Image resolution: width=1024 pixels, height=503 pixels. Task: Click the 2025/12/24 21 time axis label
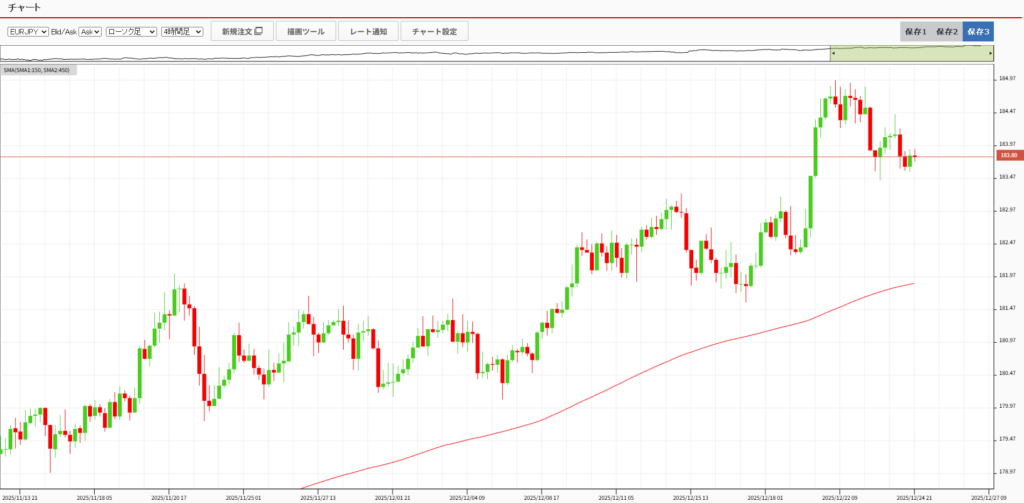pos(915,495)
